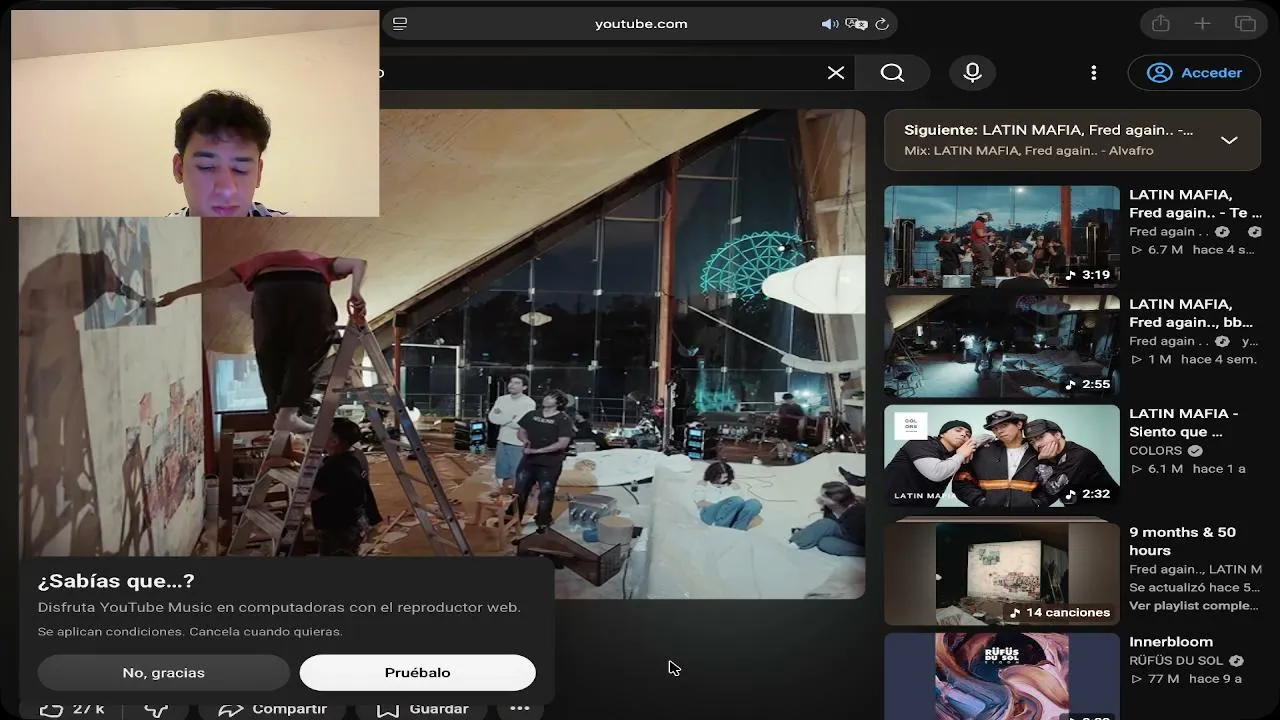This screenshot has height=720, width=1280.
Task: Click the YouTube search magnifier button
Action: [892, 73]
